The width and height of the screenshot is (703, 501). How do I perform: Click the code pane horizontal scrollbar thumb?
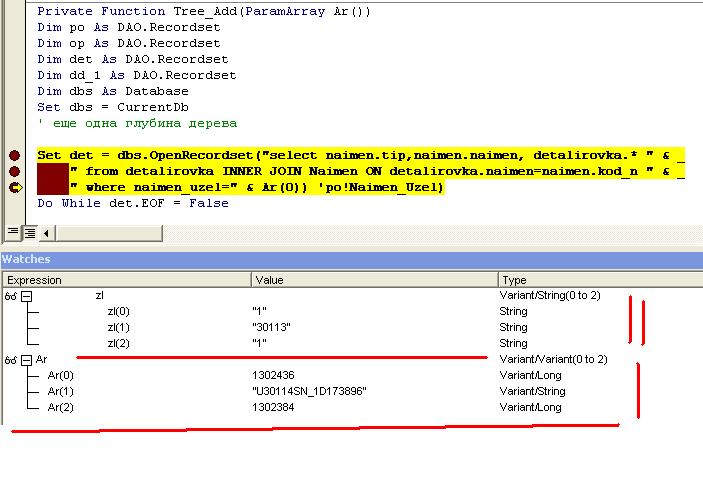point(108,233)
